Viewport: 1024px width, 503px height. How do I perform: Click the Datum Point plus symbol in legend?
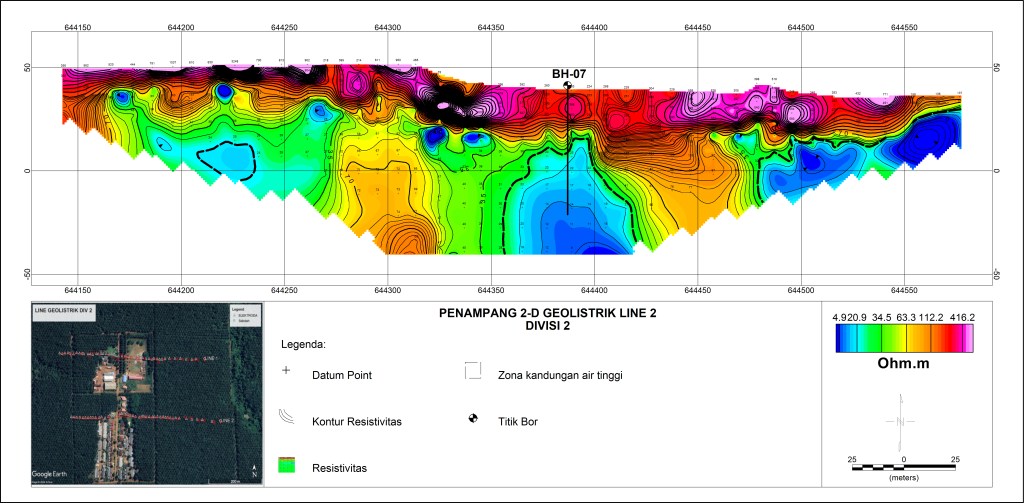(x=286, y=371)
